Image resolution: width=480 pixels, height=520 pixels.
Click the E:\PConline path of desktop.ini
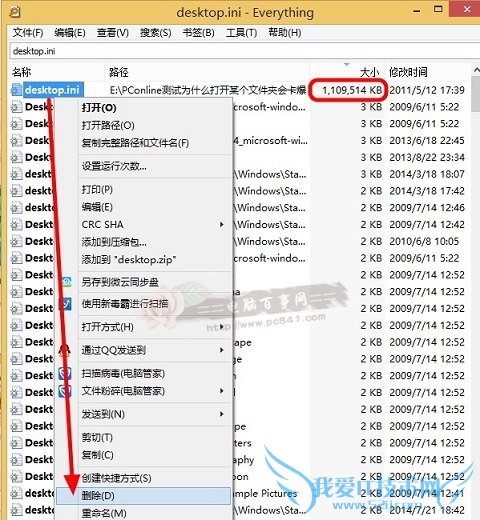[x=208, y=90]
